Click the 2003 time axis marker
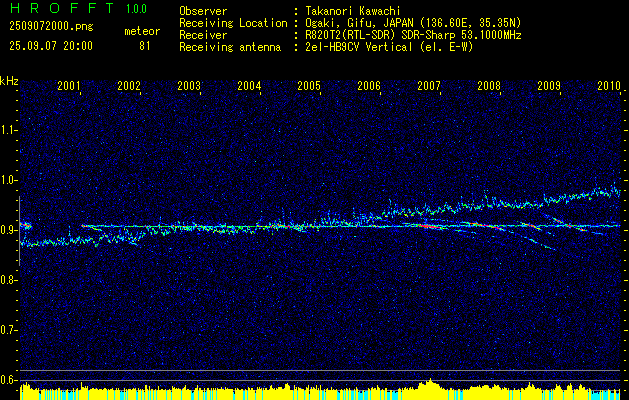 click(x=189, y=85)
